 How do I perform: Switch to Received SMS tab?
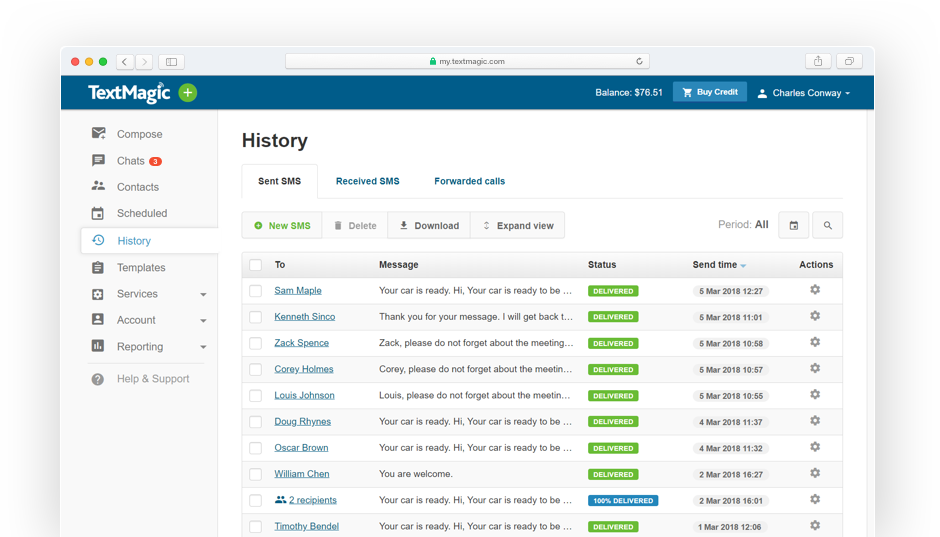[367, 181]
